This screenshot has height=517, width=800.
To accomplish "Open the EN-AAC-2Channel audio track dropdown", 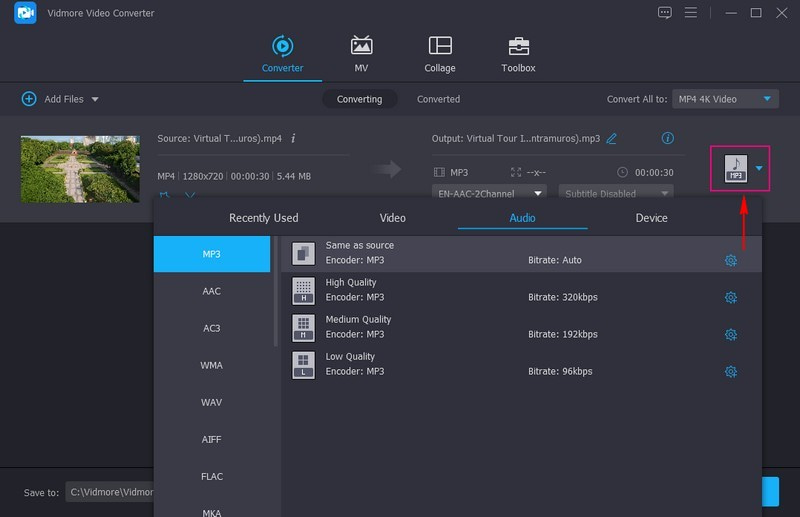I will (x=490, y=193).
